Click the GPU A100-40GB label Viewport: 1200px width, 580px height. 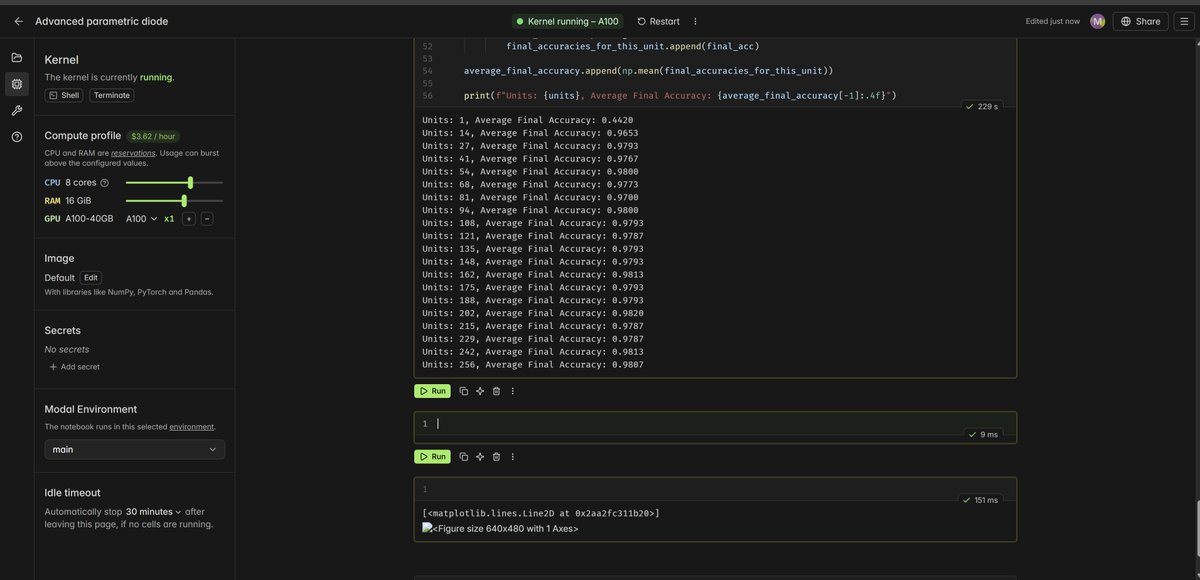79,218
